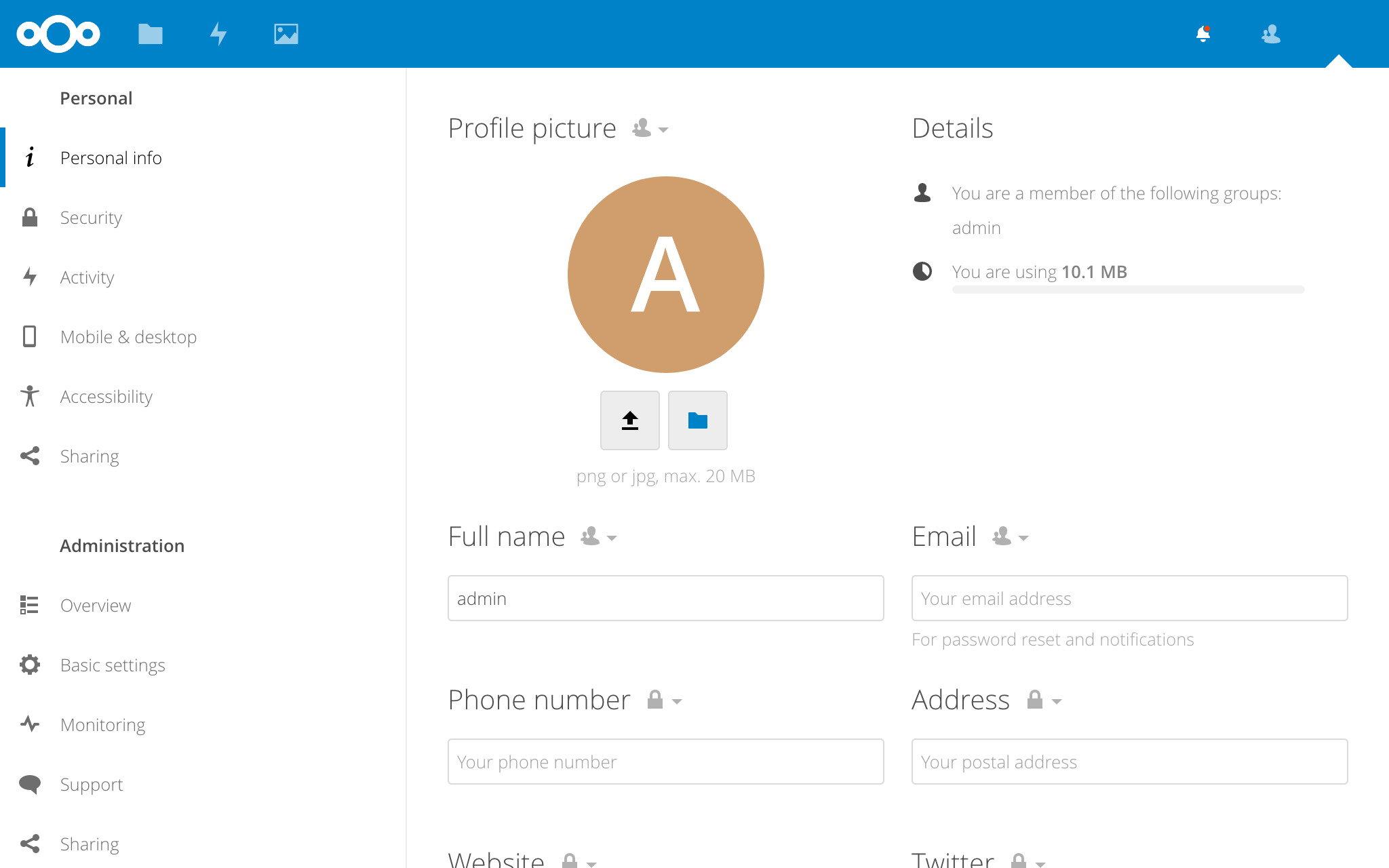Click the Personal info menu icon
The height and width of the screenshot is (868, 1389).
[30, 157]
